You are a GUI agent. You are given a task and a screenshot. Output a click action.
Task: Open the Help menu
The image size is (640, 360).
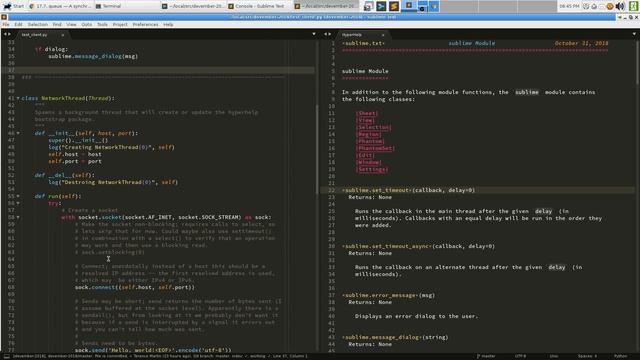pyautogui.click(x=168, y=24)
